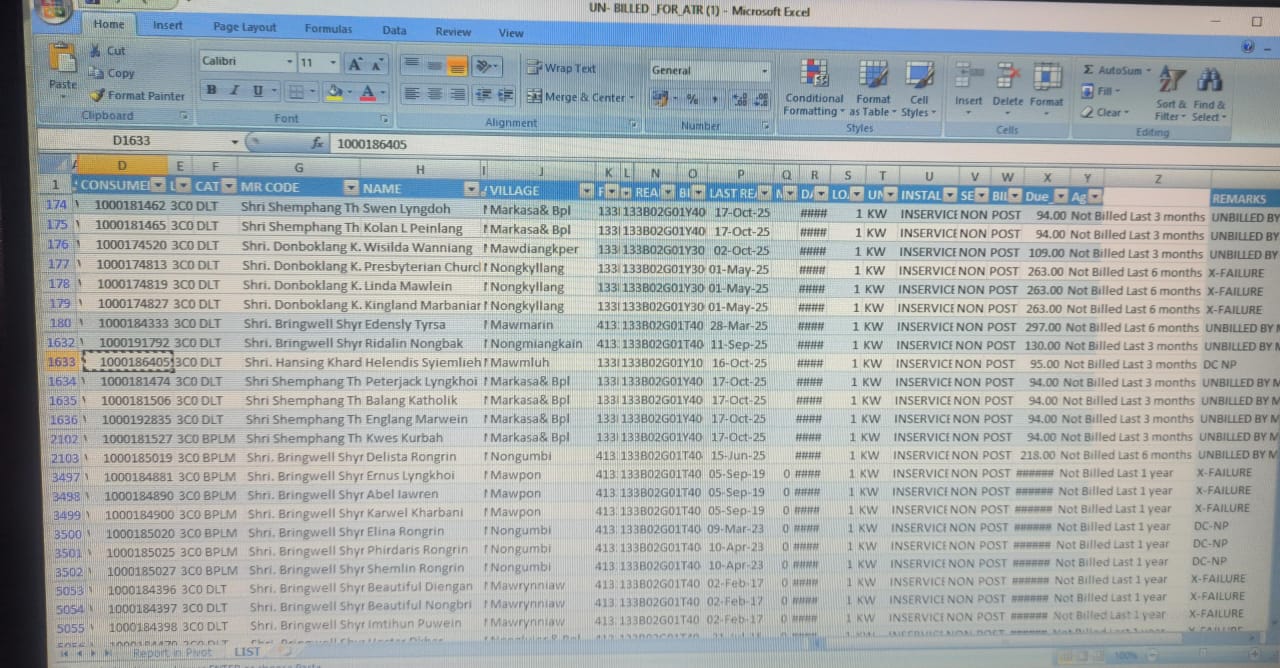Center text horizontally in the cell
The image size is (1280, 668).
[434, 95]
